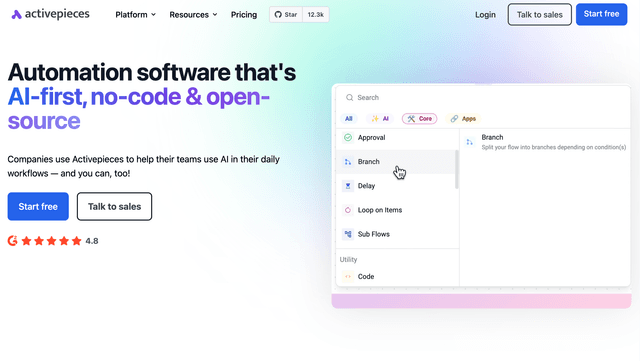Click the sparkle icon in AI filter
Viewport: 640px width, 361px height.
pos(375,119)
